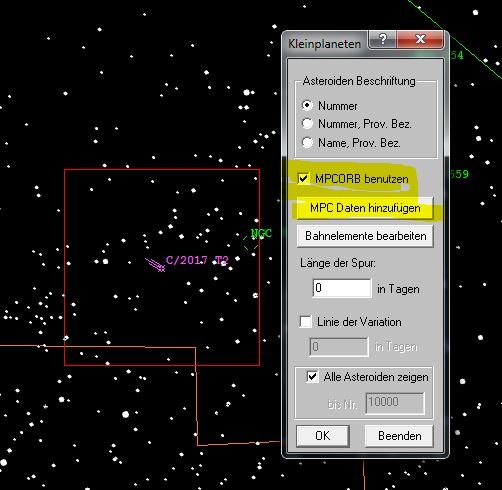Click the Beenden button
The width and height of the screenshot is (502, 490).
click(x=399, y=436)
